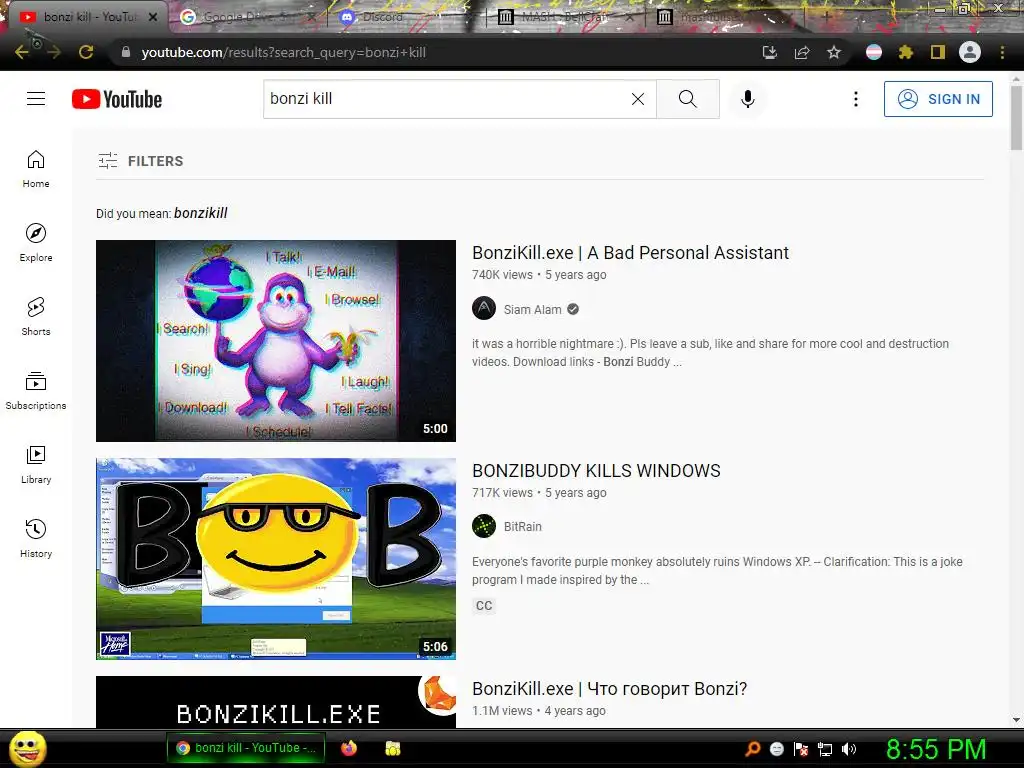This screenshot has width=1024, height=768.
Task: Click the Siam Alam channel avatar
Action: tap(484, 308)
